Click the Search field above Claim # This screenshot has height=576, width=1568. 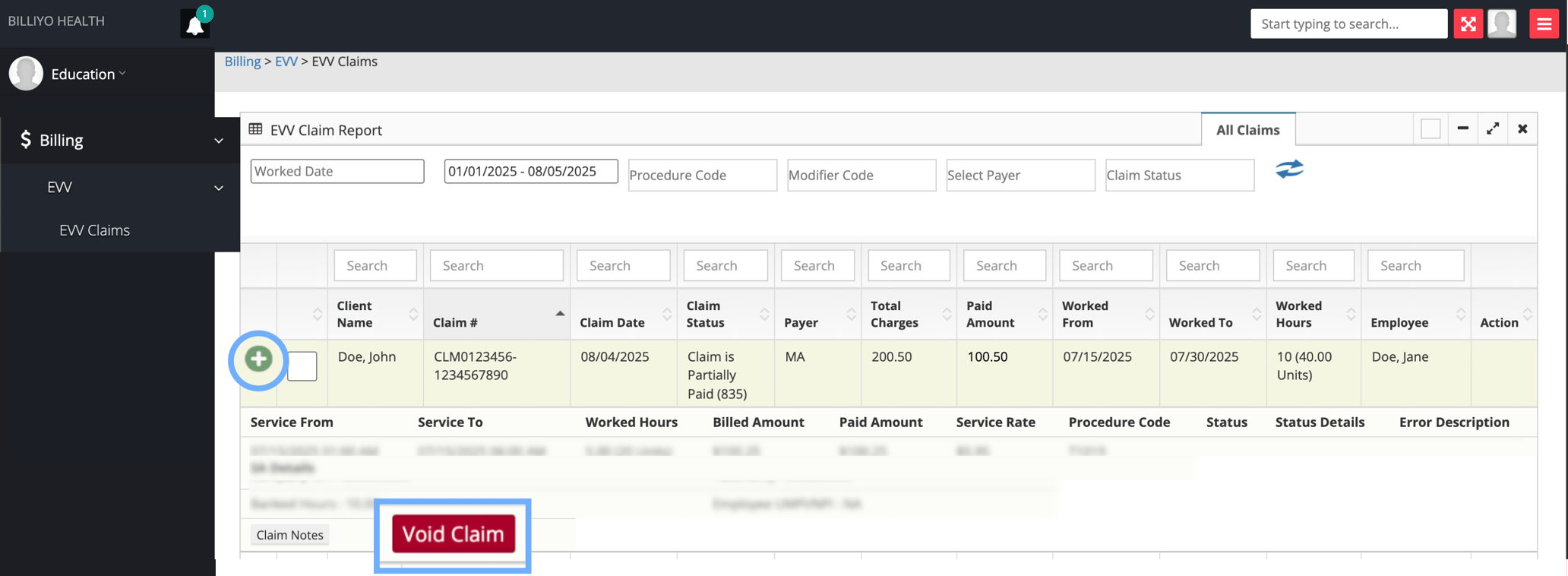(x=497, y=265)
